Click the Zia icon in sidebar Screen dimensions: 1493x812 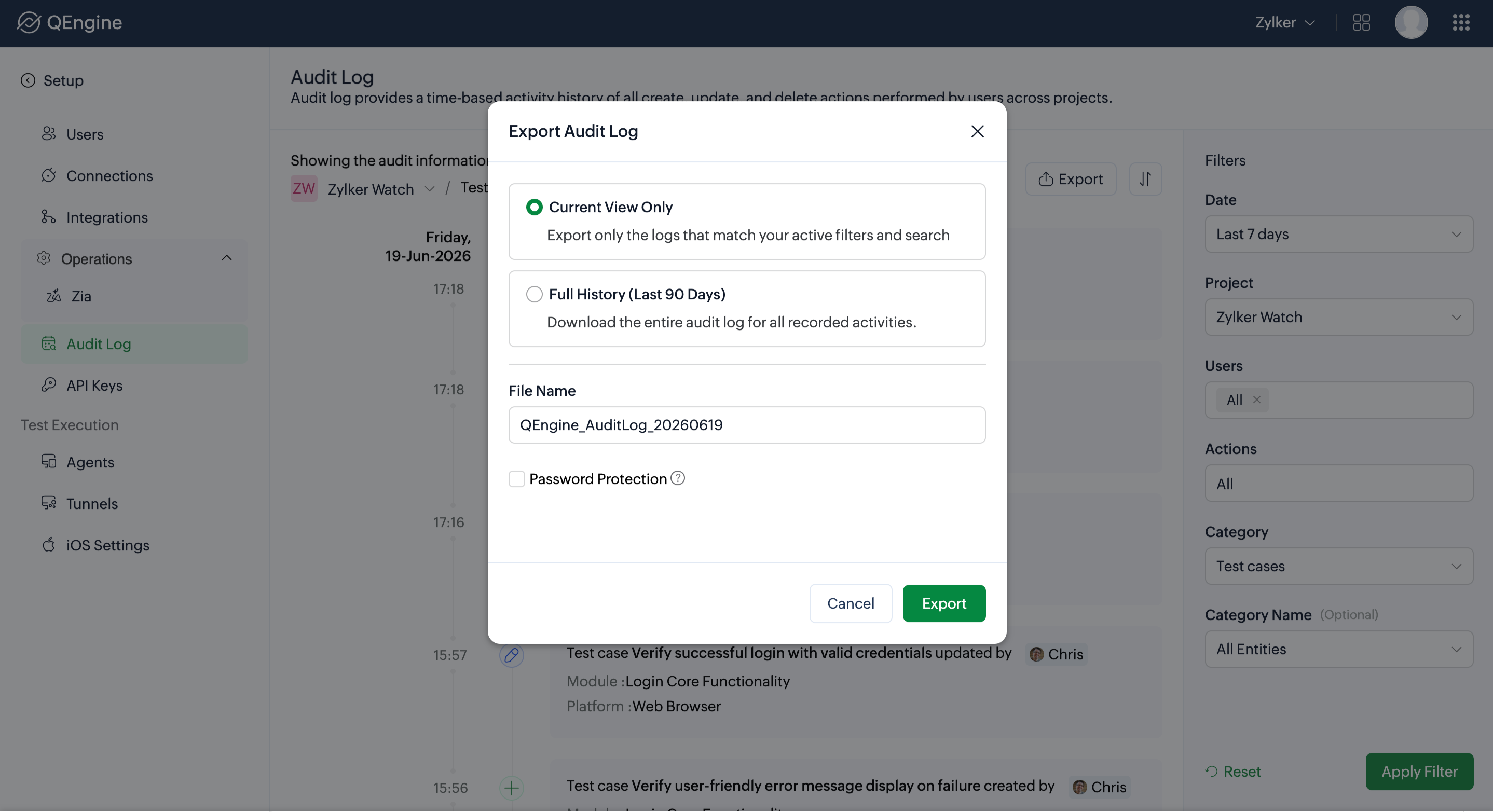(54, 296)
